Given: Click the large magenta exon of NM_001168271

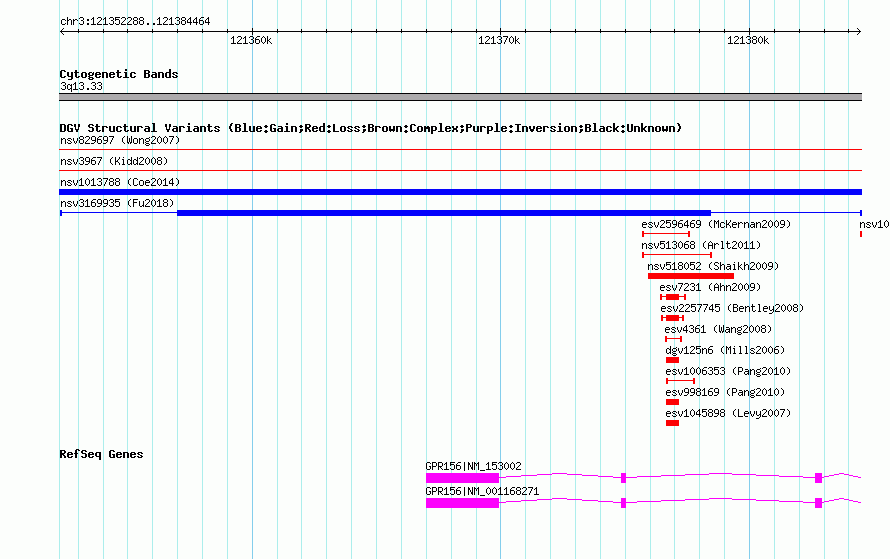Looking at the screenshot, I should 463,503.
